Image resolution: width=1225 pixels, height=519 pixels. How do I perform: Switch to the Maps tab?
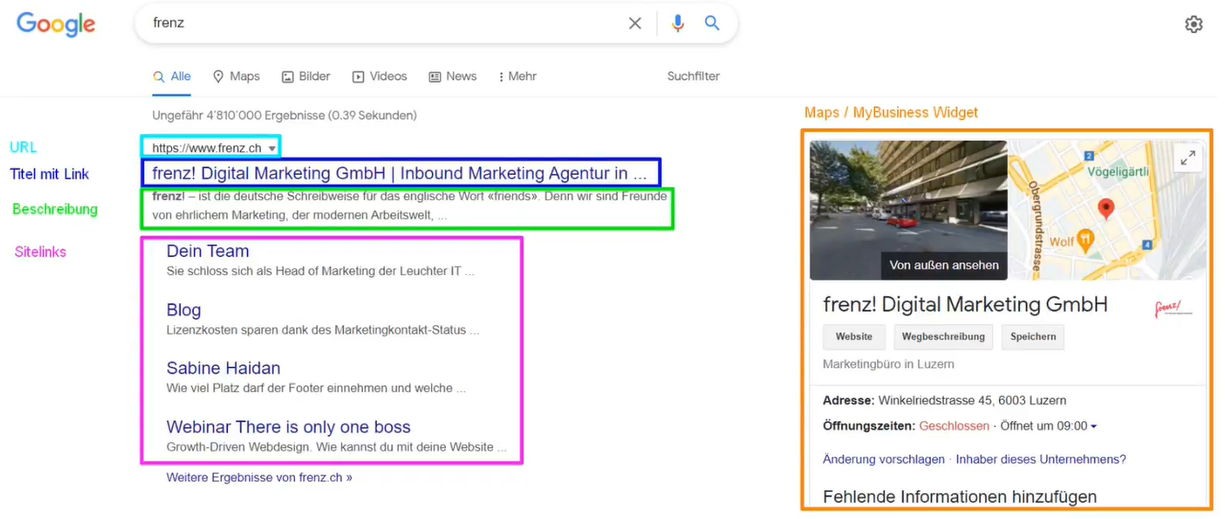pos(236,76)
